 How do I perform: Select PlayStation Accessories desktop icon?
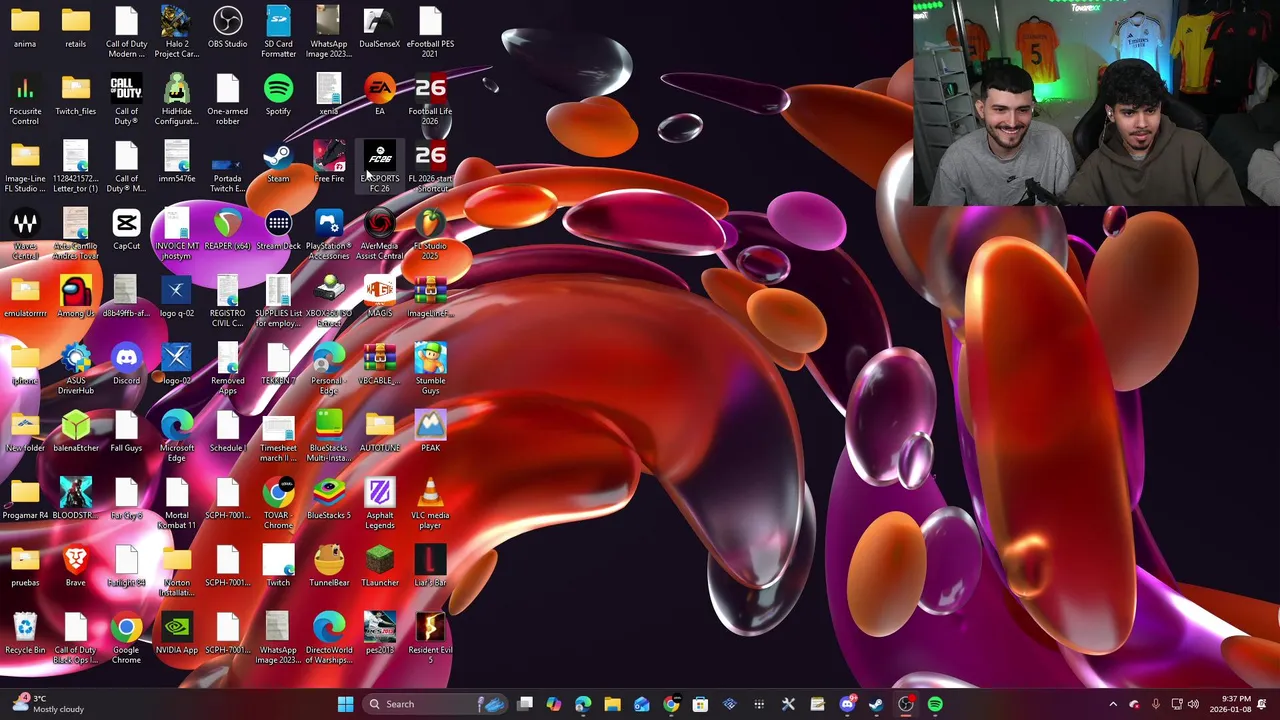pyautogui.click(x=329, y=234)
